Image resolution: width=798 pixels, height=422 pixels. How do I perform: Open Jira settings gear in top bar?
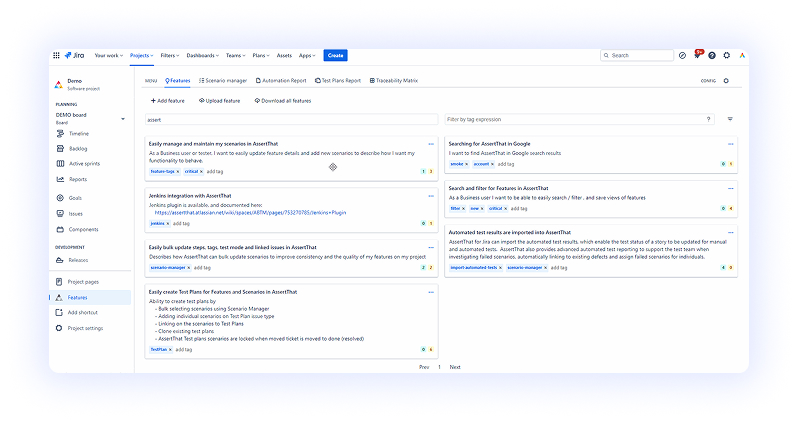727,55
